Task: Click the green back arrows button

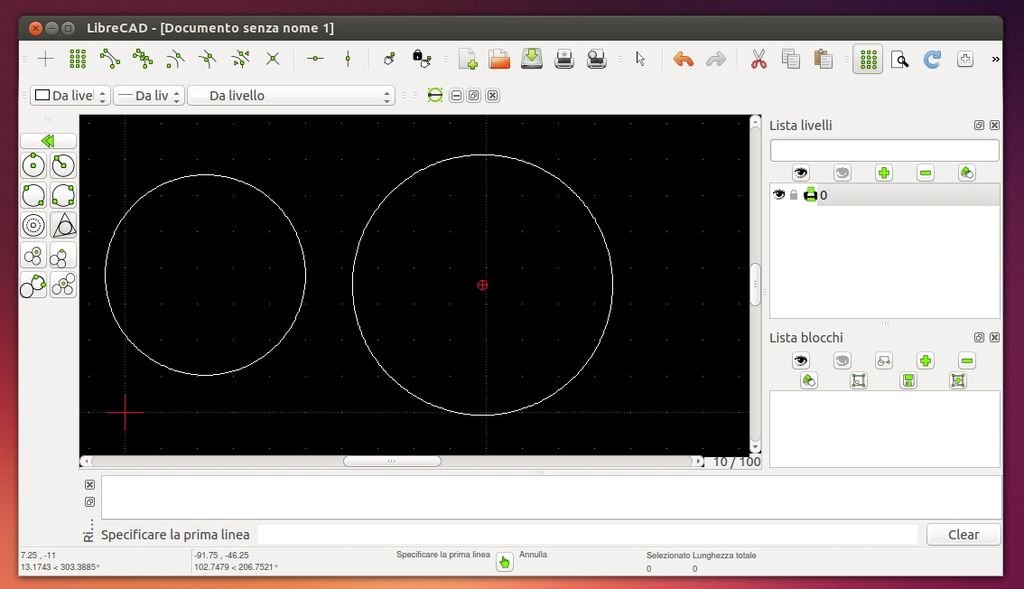Action: click(x=47, y=141)
